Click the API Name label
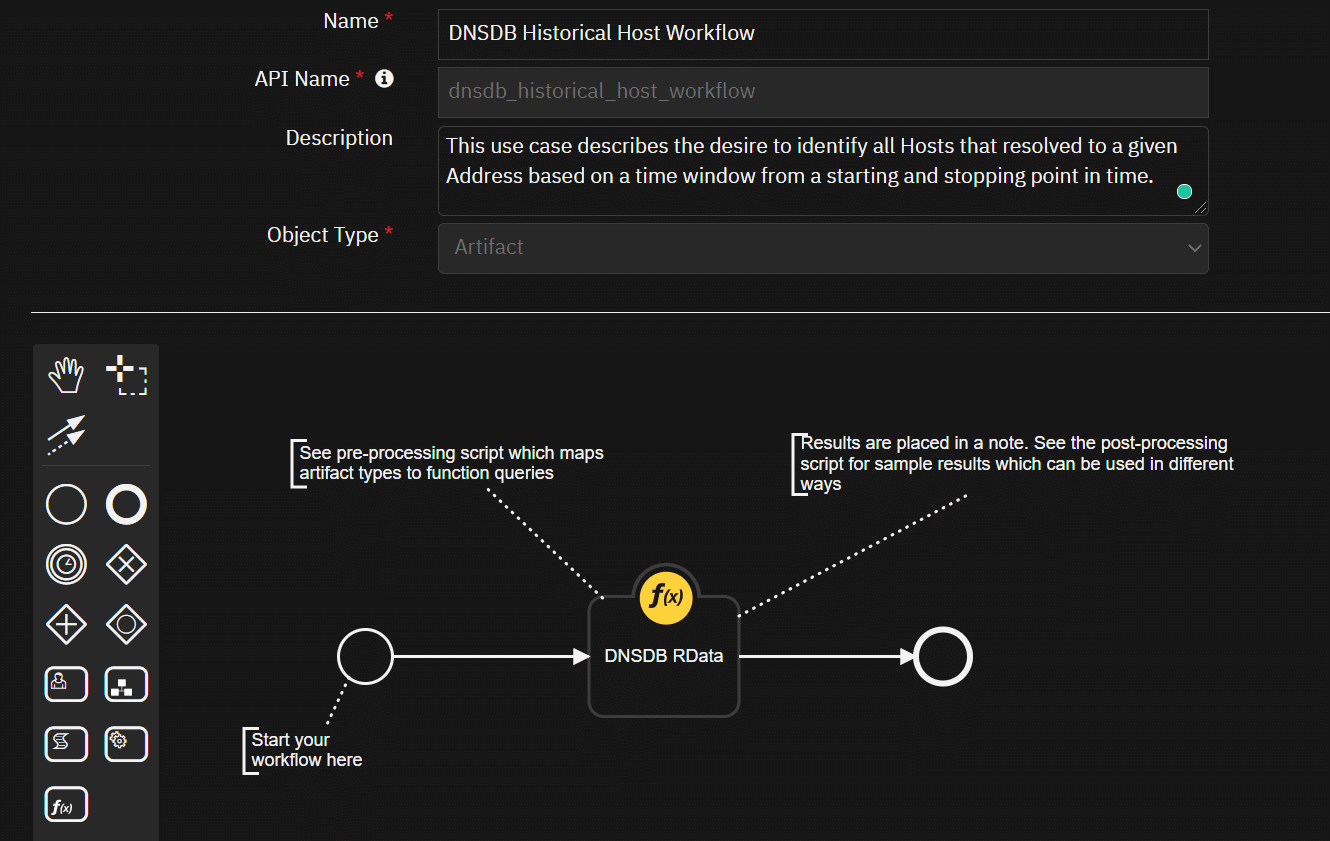1330x841 pixels. [x=302, y=79]
